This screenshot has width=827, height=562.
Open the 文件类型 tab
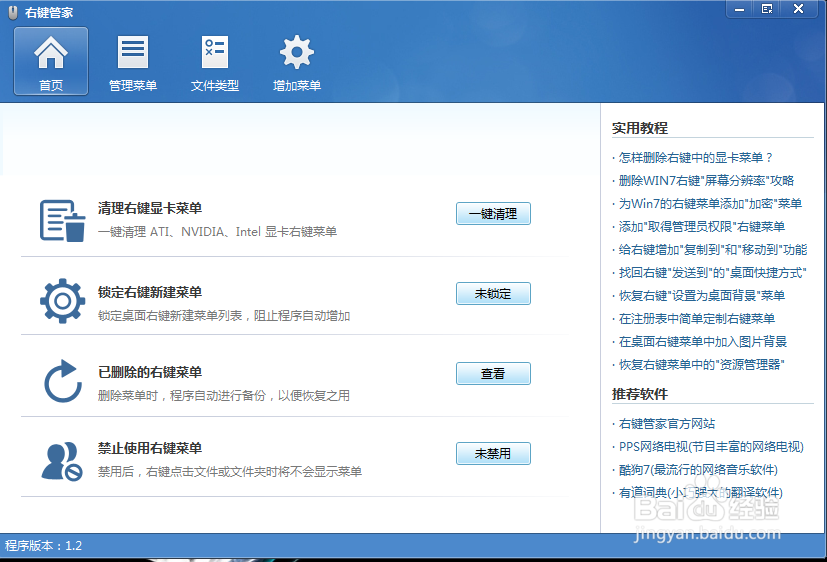pyautogui.click(x=215, y=61)
